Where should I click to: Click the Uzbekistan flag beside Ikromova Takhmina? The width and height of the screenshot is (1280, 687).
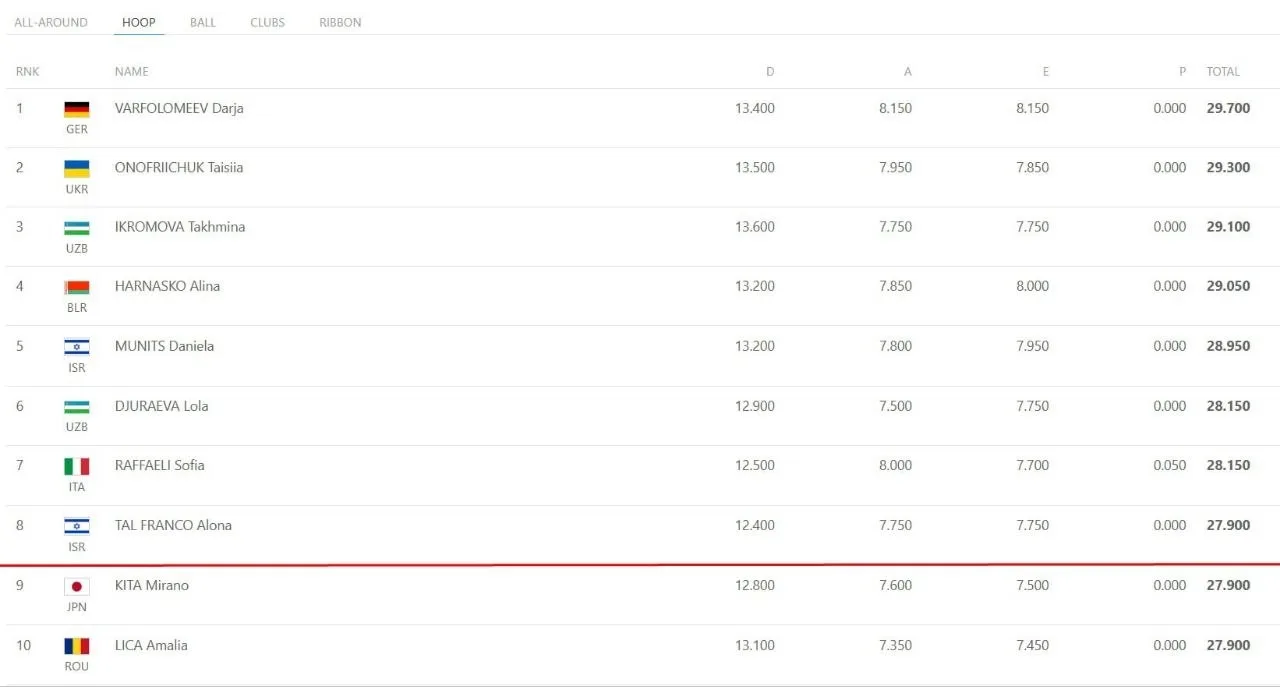[x=77, y=228]
